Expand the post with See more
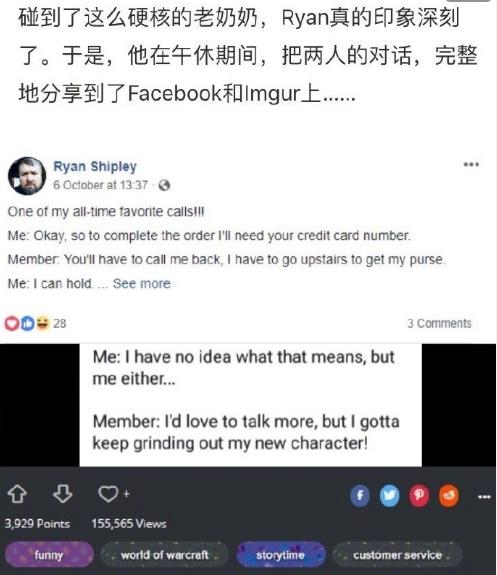Screen dimensions: 497x575 (x=142, y=283)
